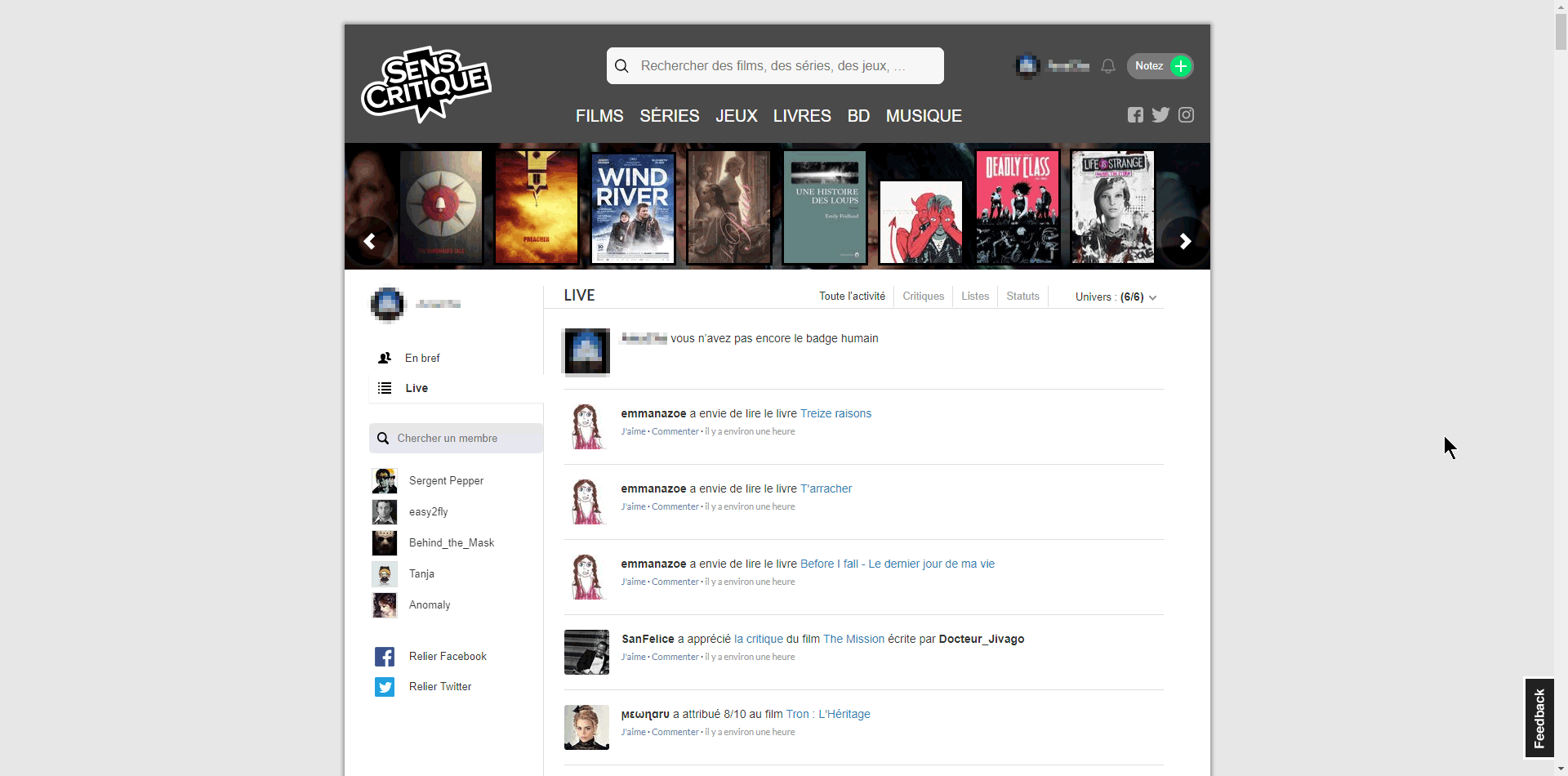
Task: Open the Feedback side tab
Action: (x=1539, y=718)
